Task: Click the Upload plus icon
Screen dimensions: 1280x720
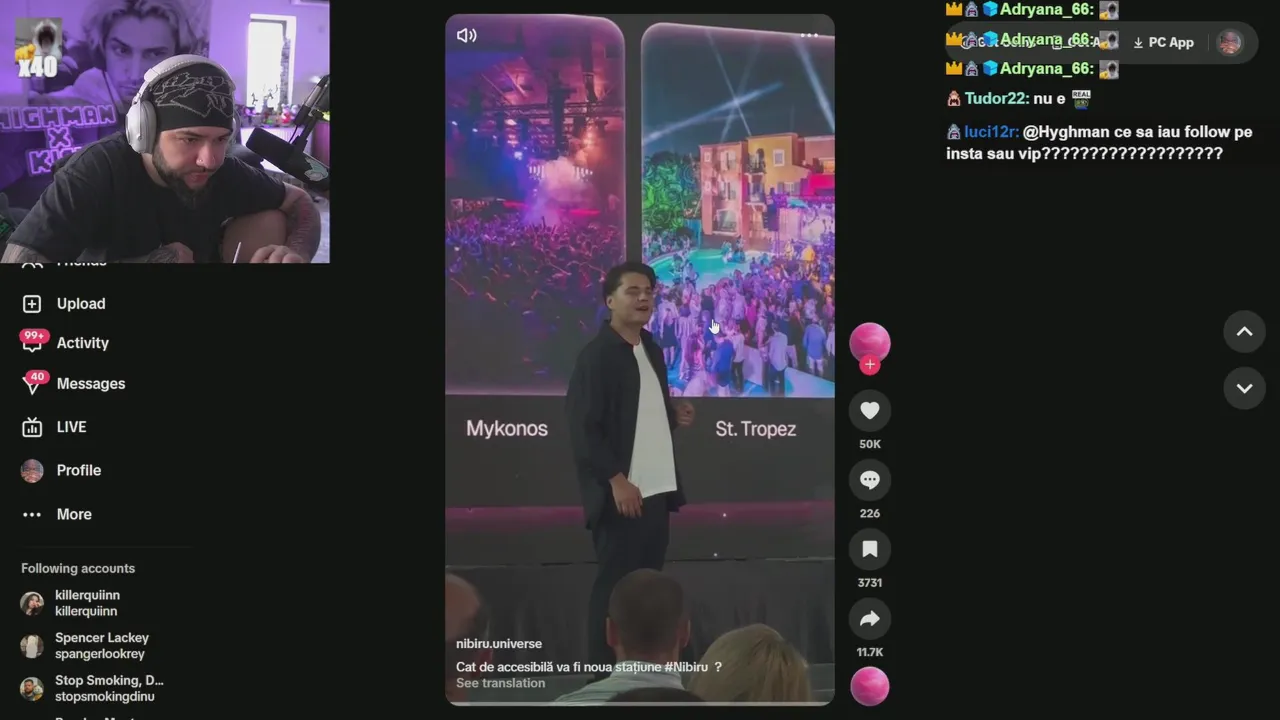Action: (x=32, y=304)
